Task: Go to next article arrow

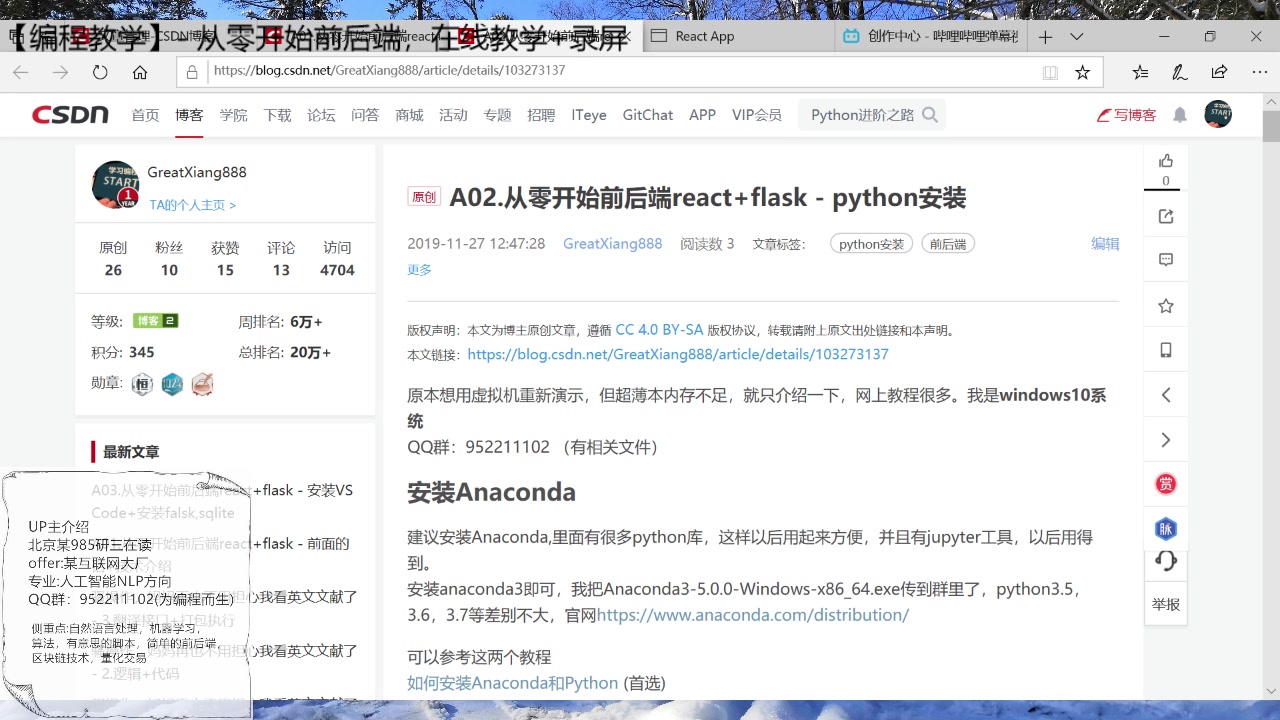Action: [x=1166, y=440]
